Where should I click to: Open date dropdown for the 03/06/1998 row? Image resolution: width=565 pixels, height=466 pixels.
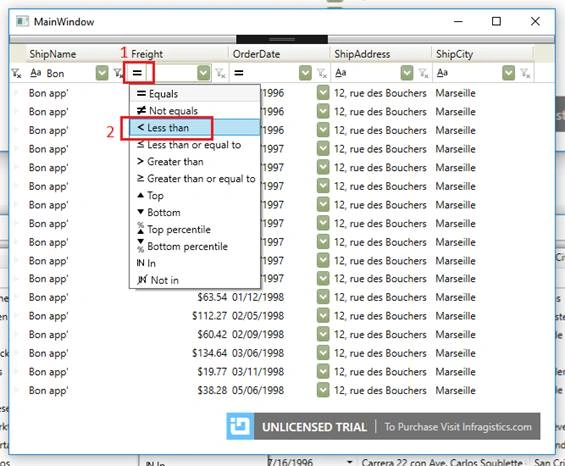click(323, 353)
